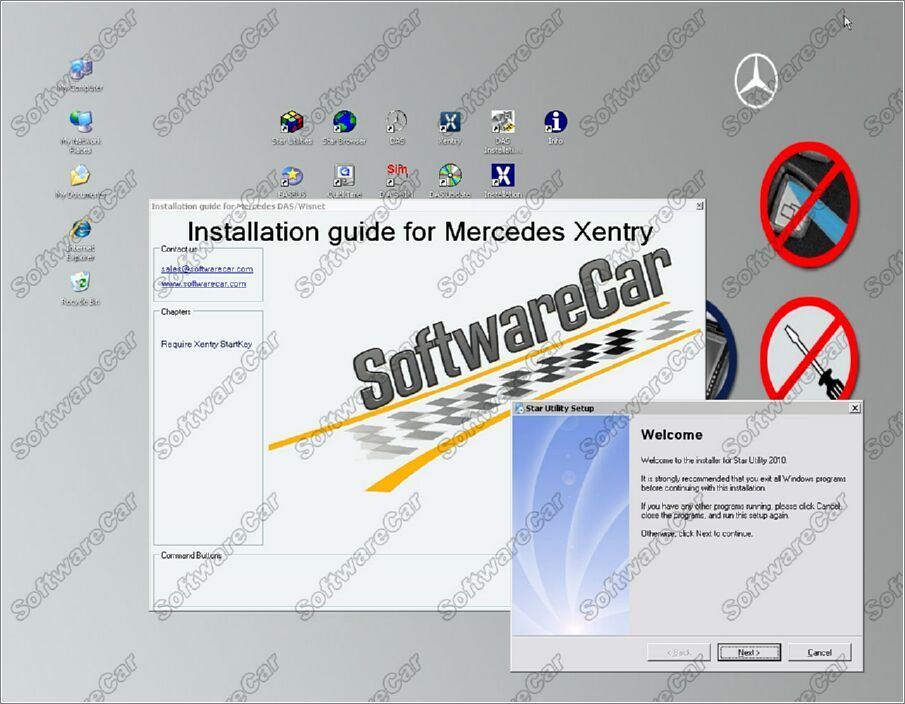Open the Recycle Bin
The image size is (905, 704).
pos(80,284)
